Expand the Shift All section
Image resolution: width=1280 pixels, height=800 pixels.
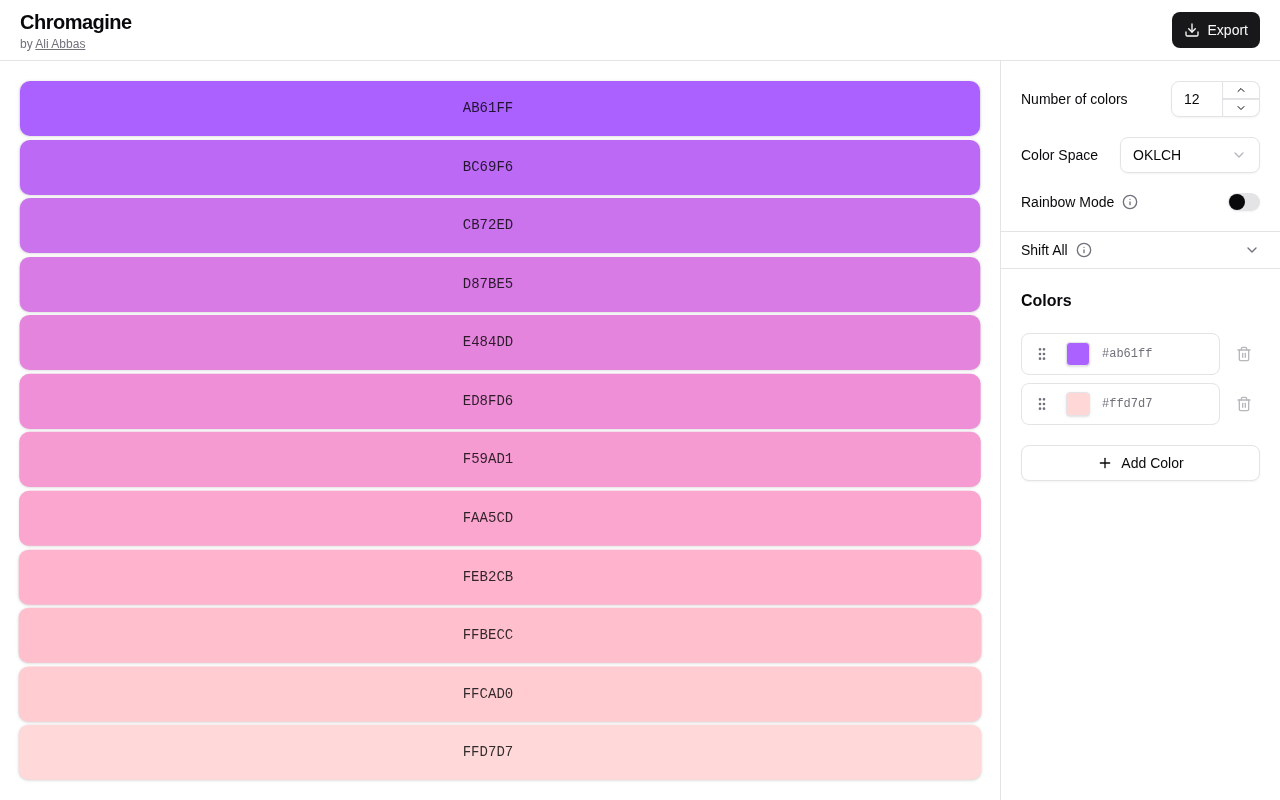point(1251,250)
